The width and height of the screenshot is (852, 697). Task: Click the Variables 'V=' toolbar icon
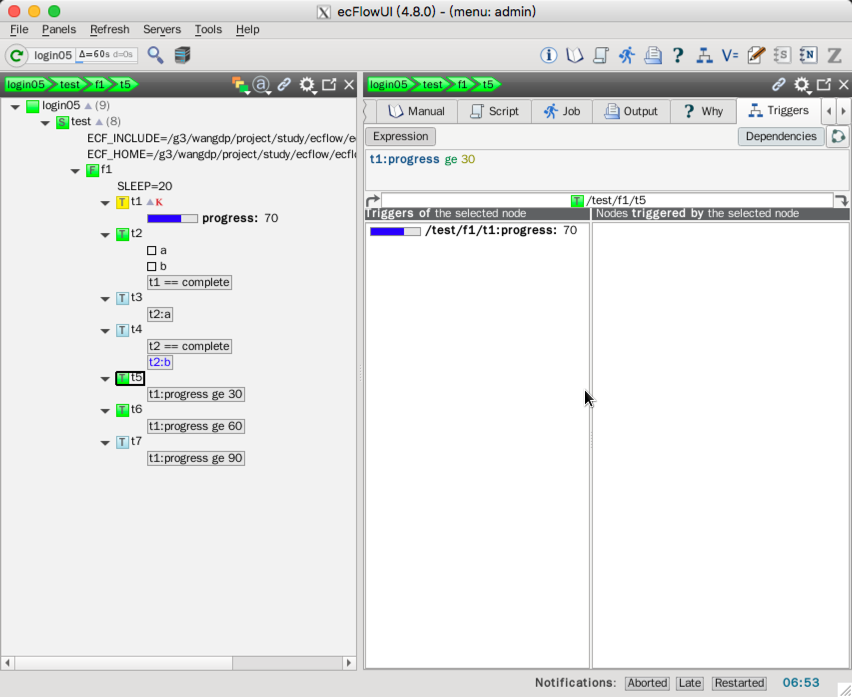(x=730, y=55)
